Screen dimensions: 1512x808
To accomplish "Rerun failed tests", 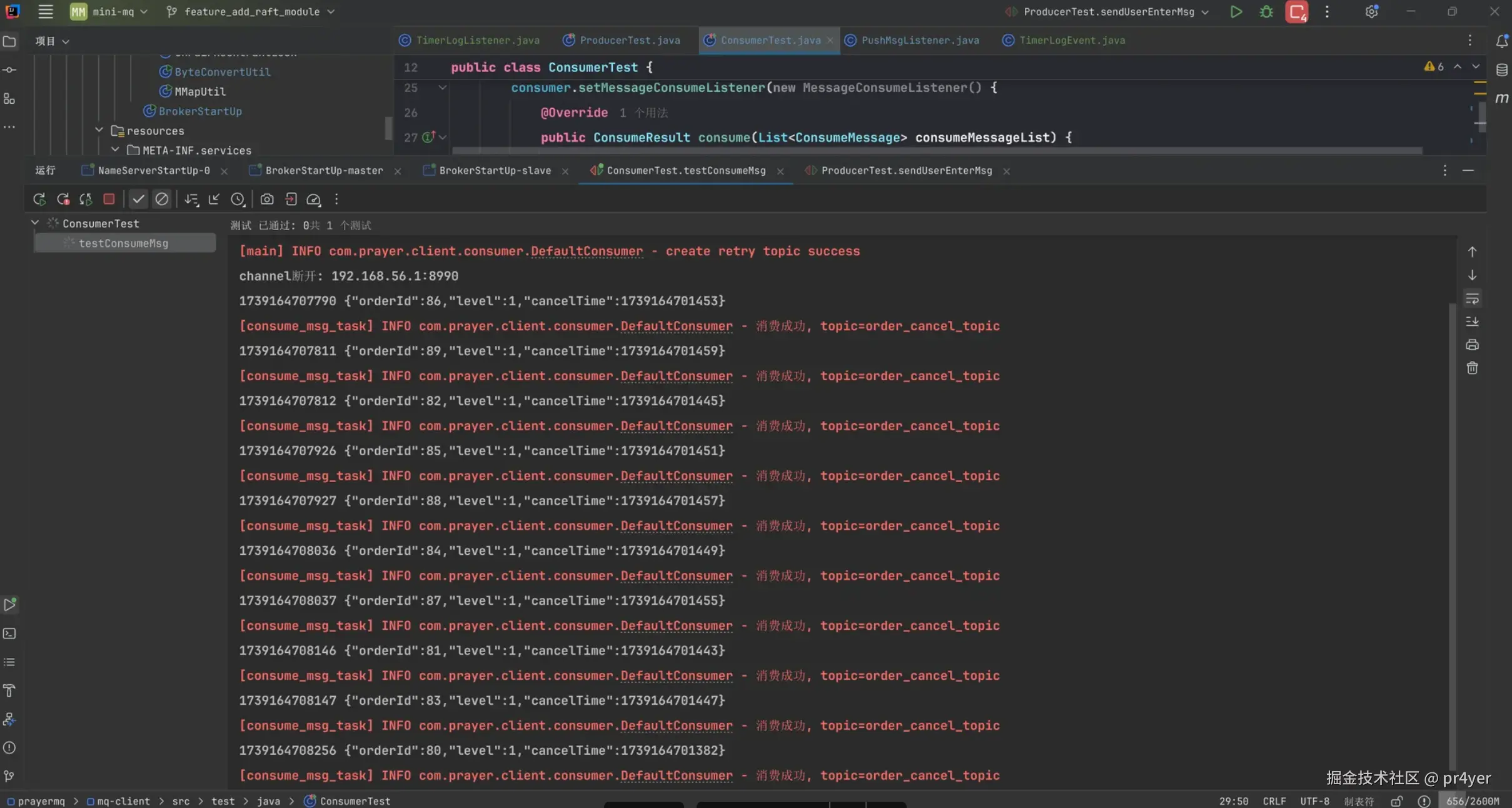I will (63, 199).
